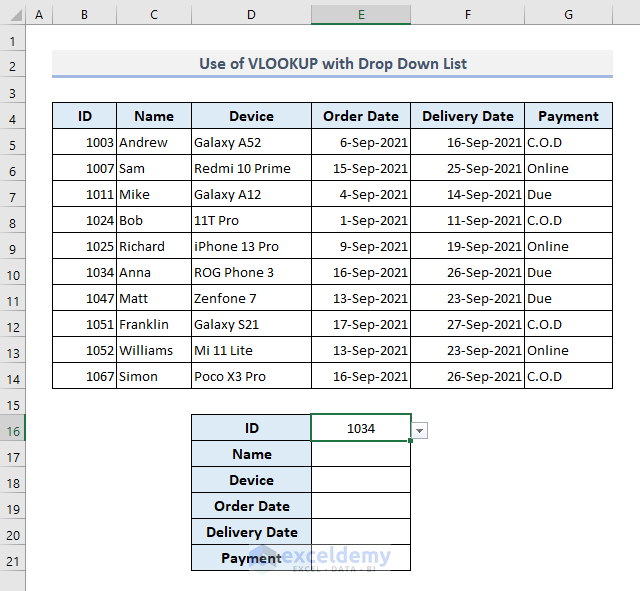Select the Payment cell in Simon's row
The height and width of the screenshot is (591, 640).
click(x=569, y=376)
